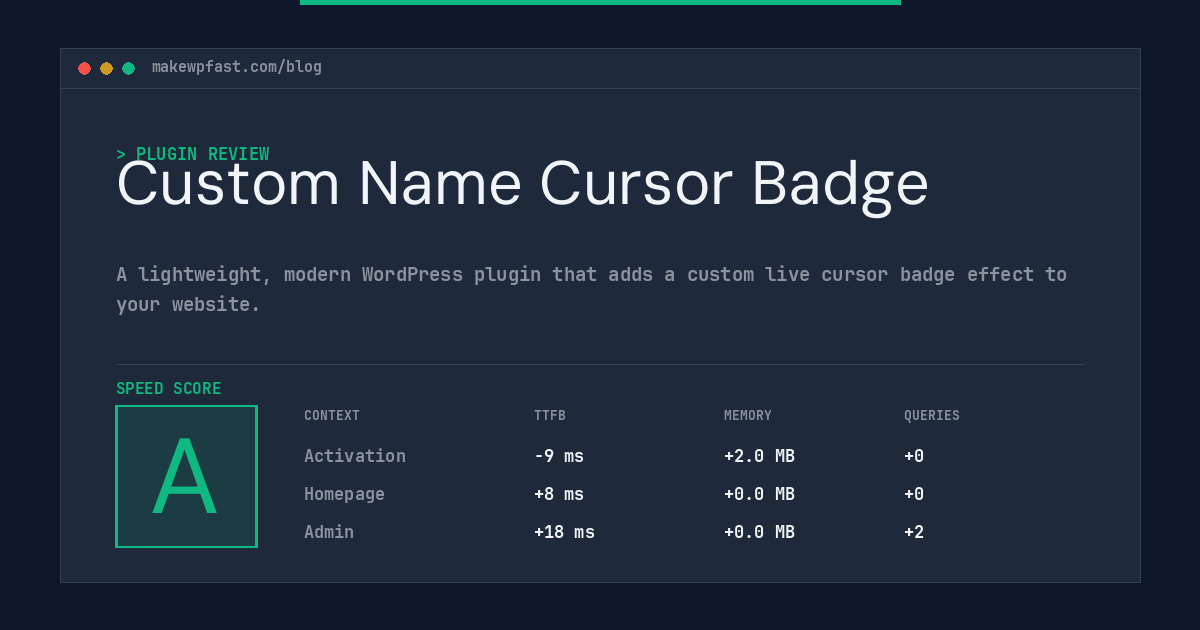Click the '+18 ms' Admin TTFB value
1200x630 pixels.
tap(564, 532)
